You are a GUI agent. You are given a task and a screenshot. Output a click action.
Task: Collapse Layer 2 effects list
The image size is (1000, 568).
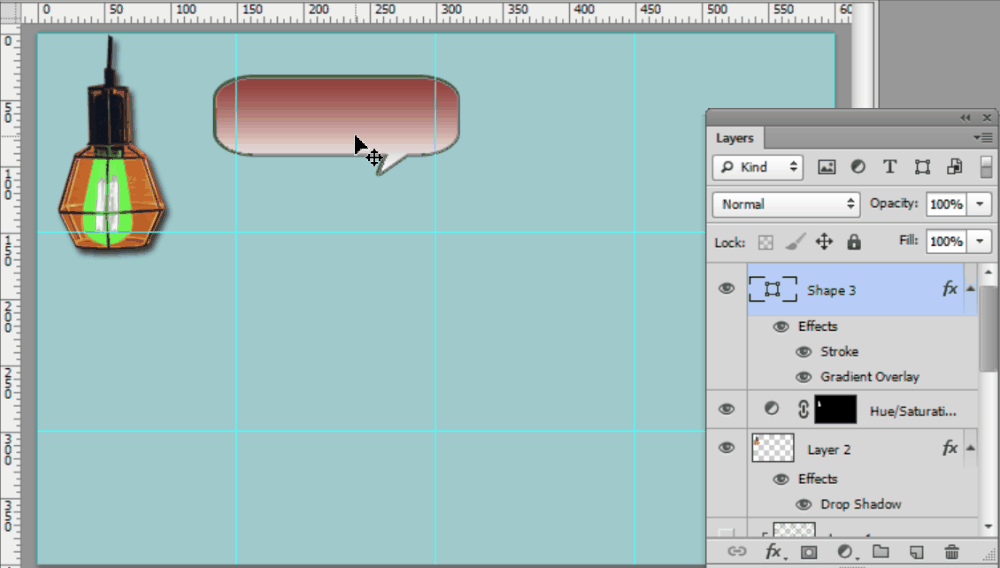(971, 448)
